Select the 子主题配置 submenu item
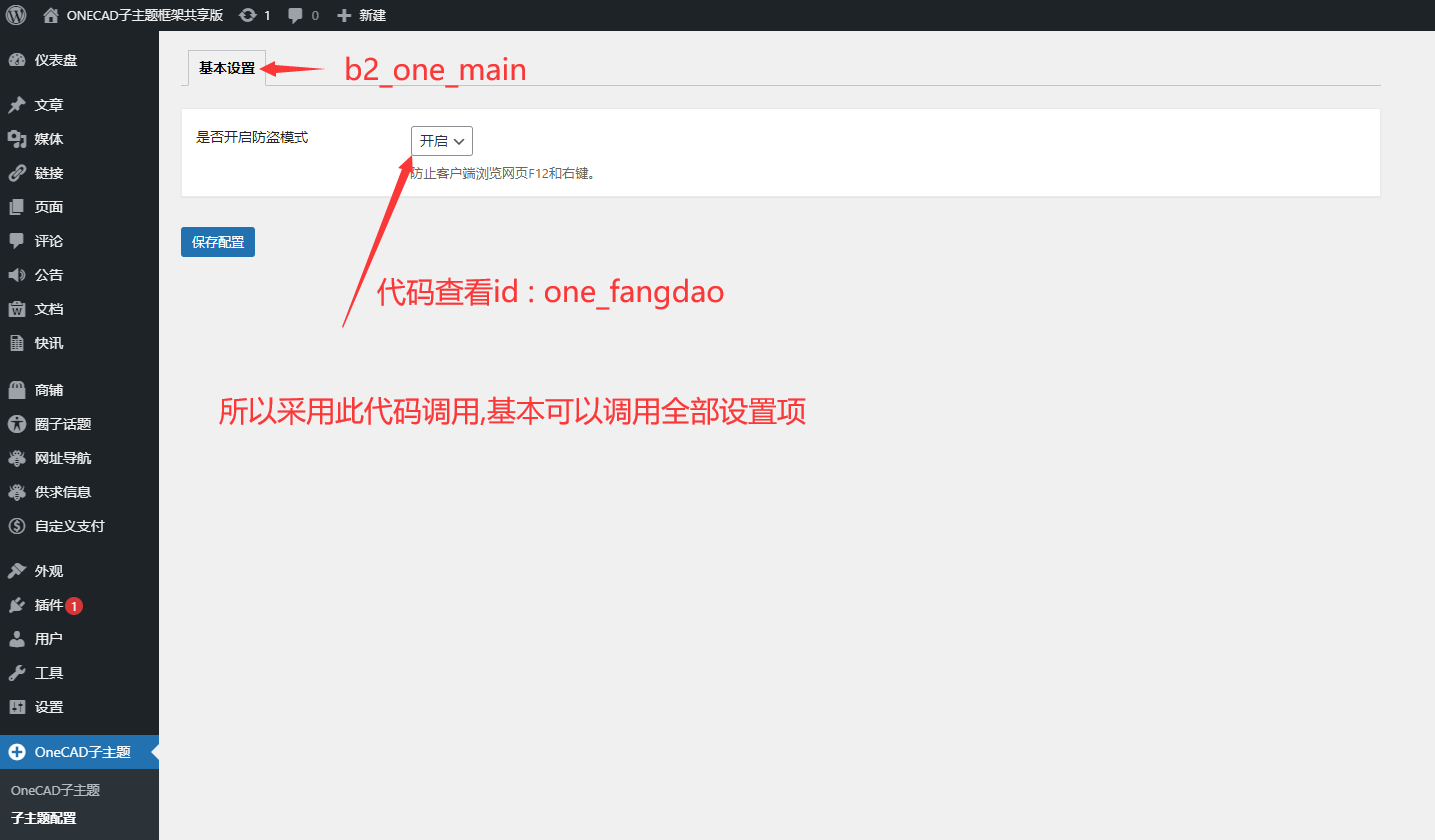 [x=43, y=818]
